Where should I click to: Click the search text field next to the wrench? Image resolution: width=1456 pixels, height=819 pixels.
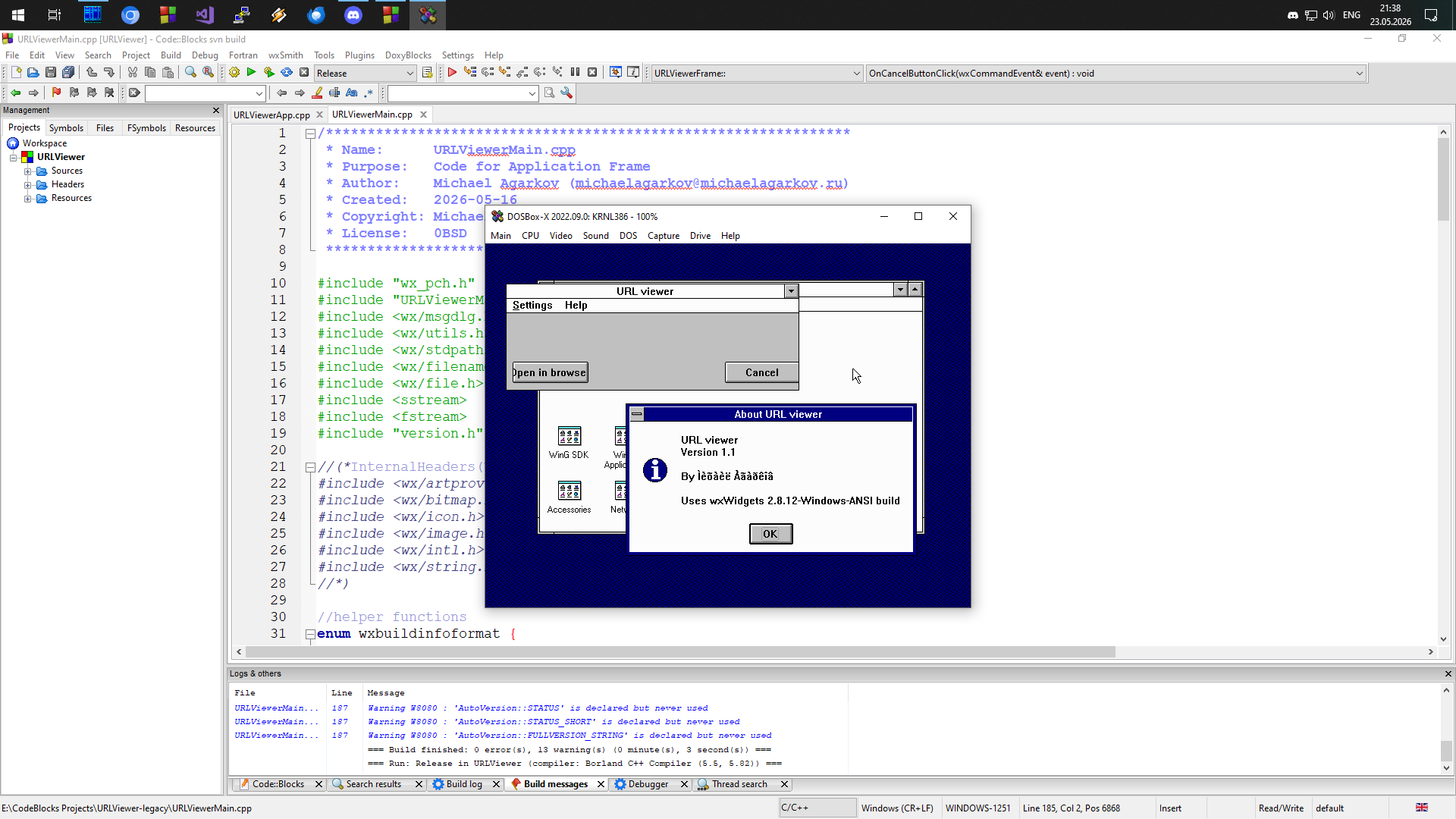[x=463, y=93]
